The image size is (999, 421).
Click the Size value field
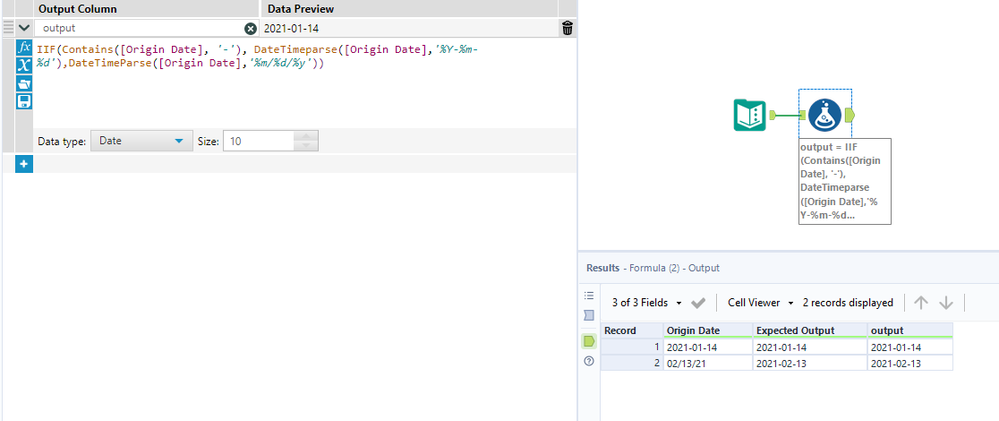pyautogui.click(x=259, y=141)
